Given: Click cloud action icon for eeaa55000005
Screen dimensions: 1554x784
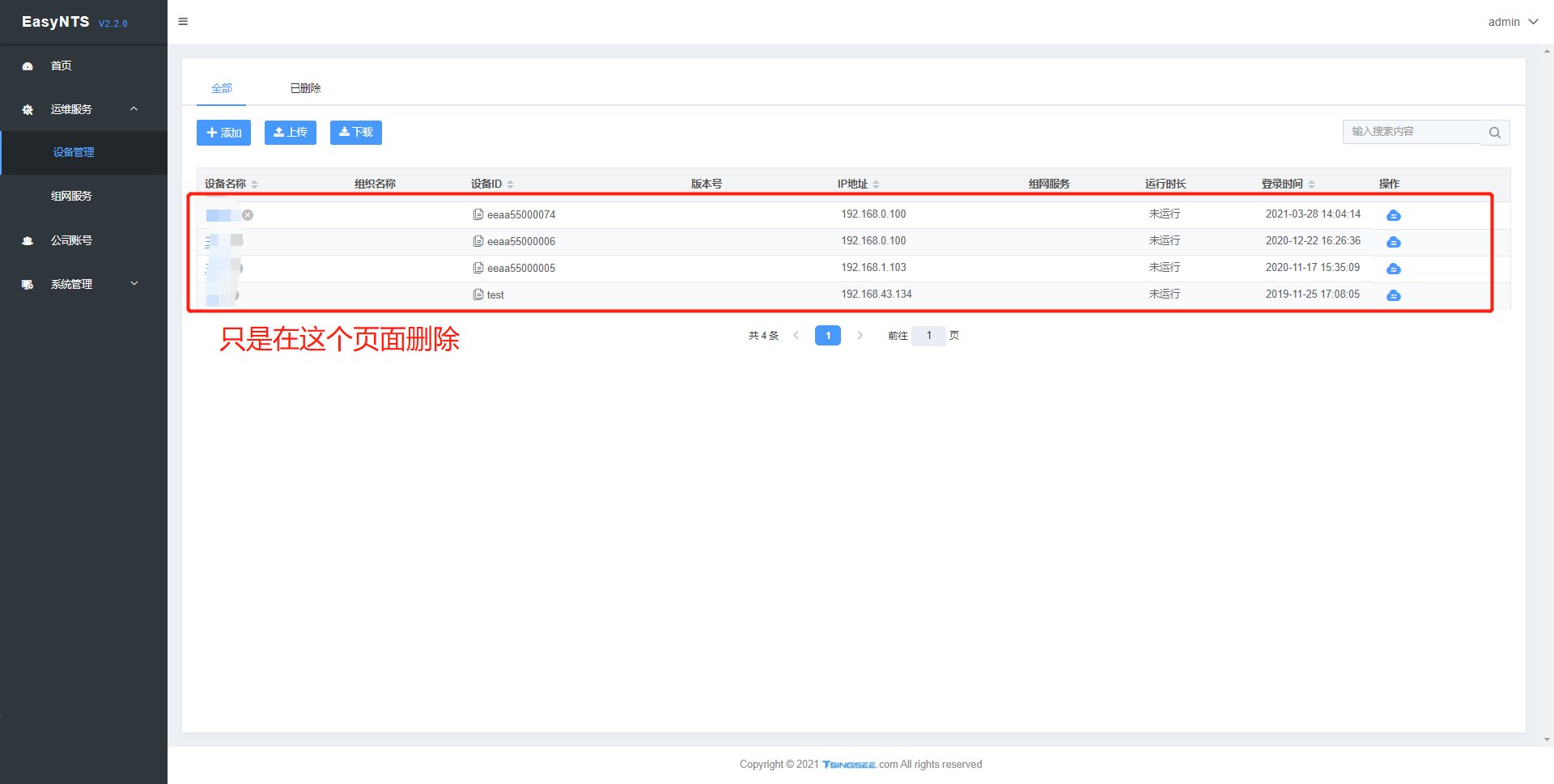Looking at the screenshot, I should point(1394,269).
